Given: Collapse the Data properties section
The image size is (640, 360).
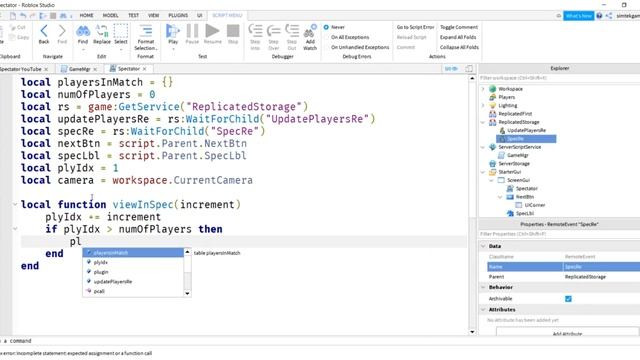Looking at the screenshot, I should (483, 246).
